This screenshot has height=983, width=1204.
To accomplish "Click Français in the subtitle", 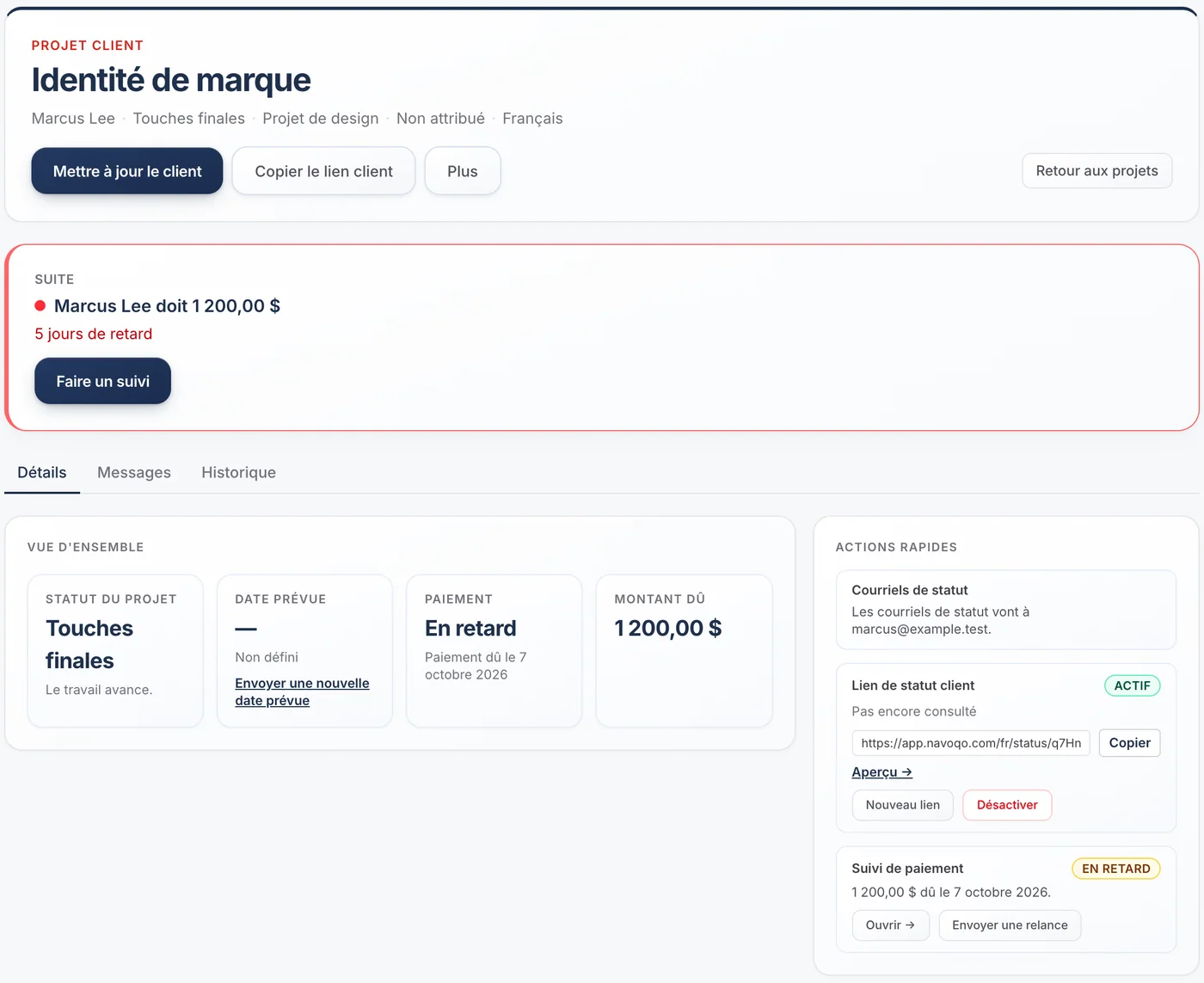I will (x=532, y=119).
